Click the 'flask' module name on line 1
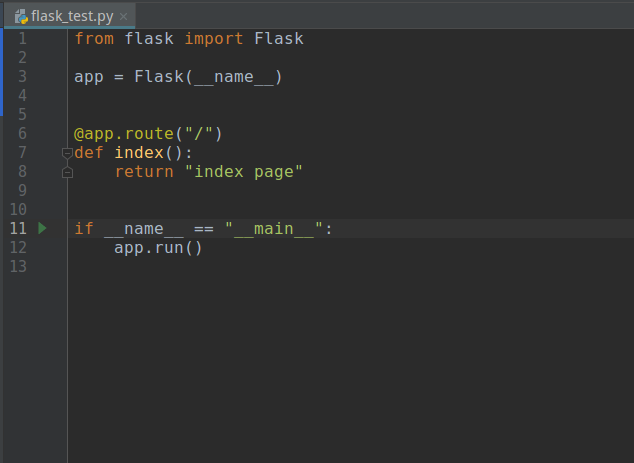Image resolution: width=634 pixels, height=463 pixels. click(149, 39)
